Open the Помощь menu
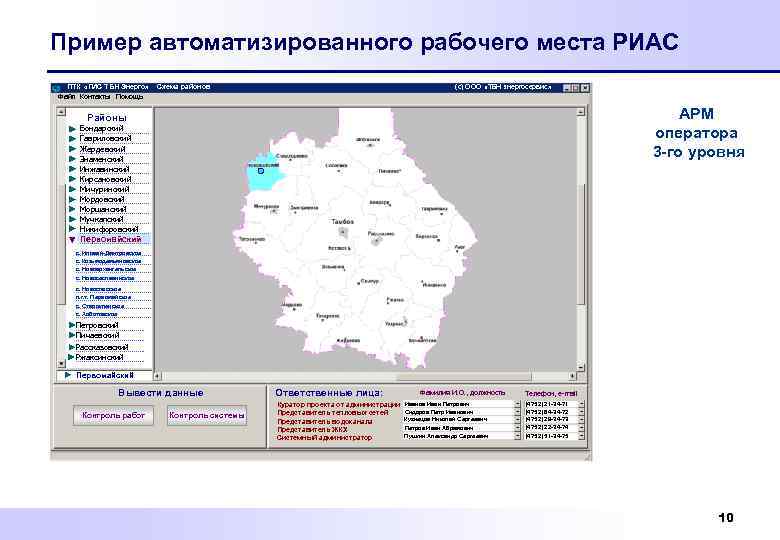The width and height of the screenshot is (780, 540). (129, 96)
